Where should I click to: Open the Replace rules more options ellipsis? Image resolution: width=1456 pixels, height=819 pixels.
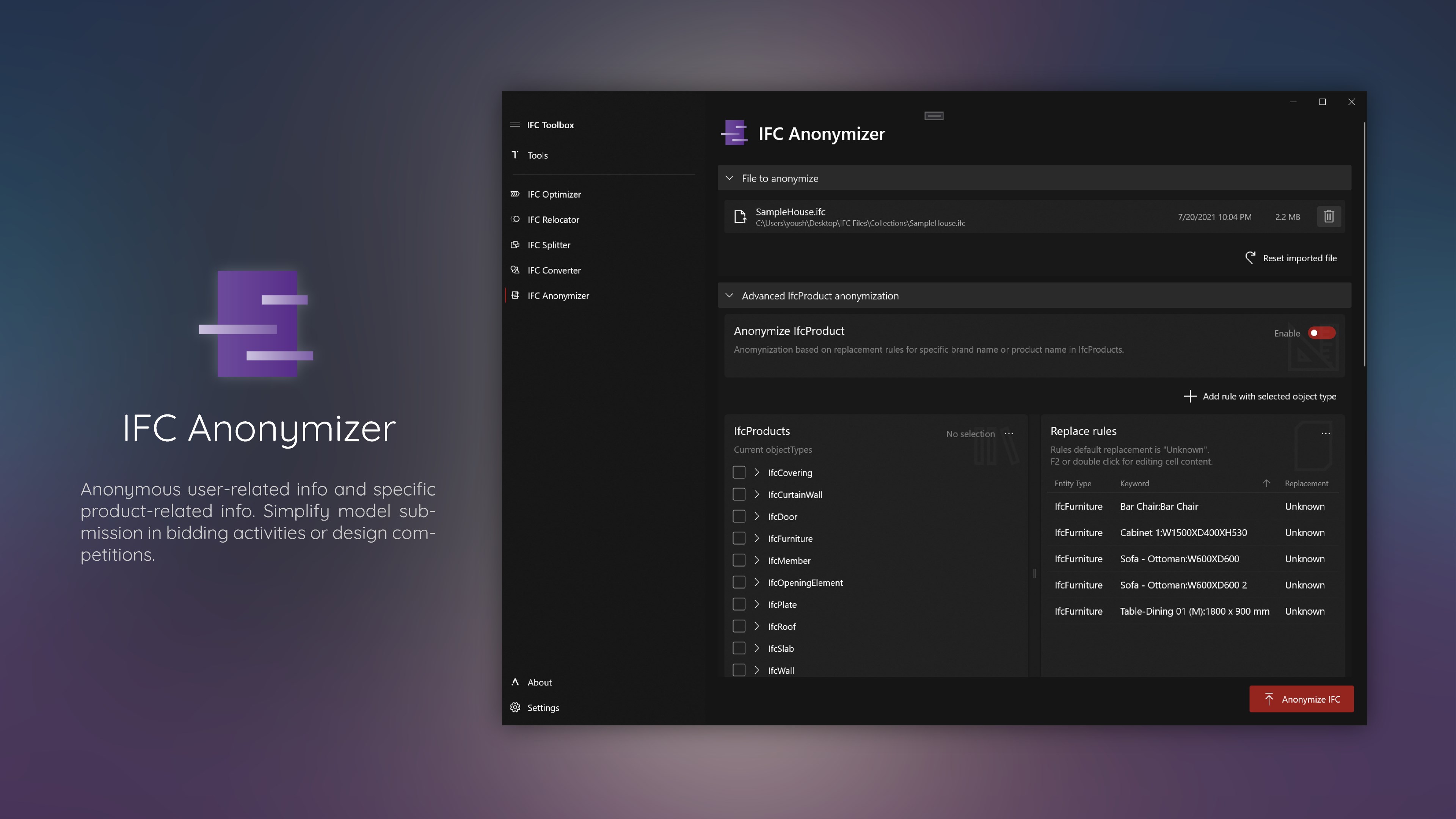1326,433
